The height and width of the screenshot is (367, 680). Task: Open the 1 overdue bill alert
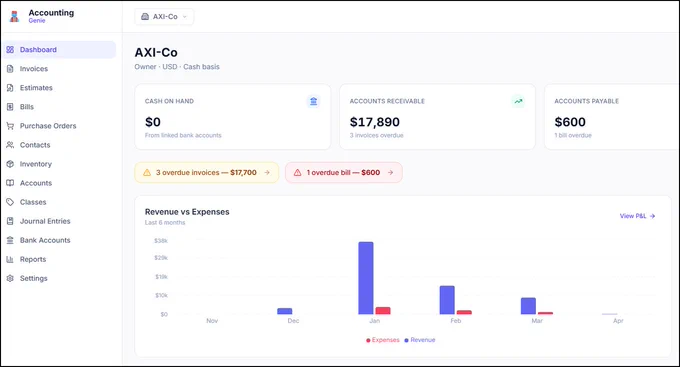[x=344, y=173]
